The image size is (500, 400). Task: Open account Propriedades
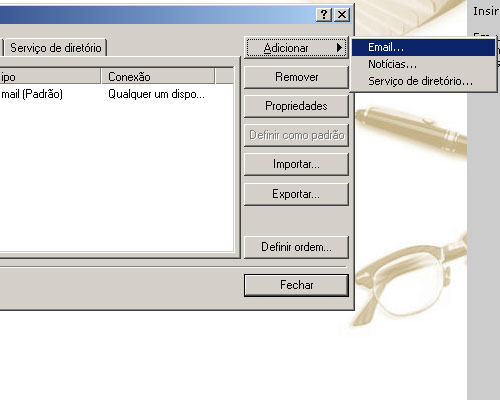pos(296,106)
